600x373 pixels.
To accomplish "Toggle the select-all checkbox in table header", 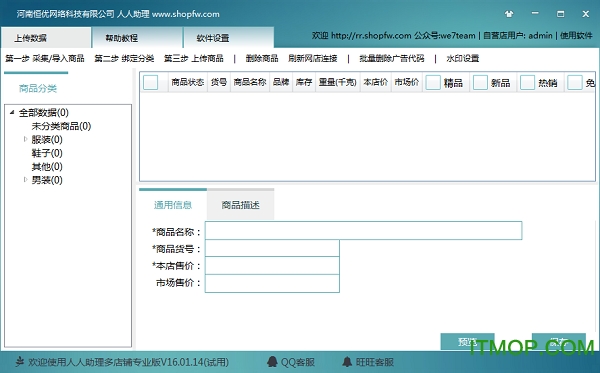I will tap(150, 82).
